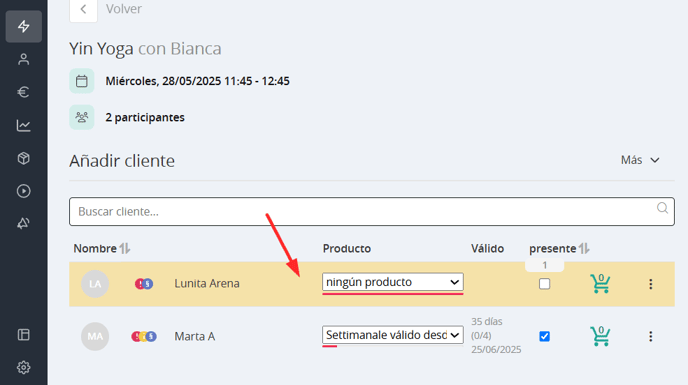
Task: Click the Buscar cliente search field
Action: click(372, 212)
